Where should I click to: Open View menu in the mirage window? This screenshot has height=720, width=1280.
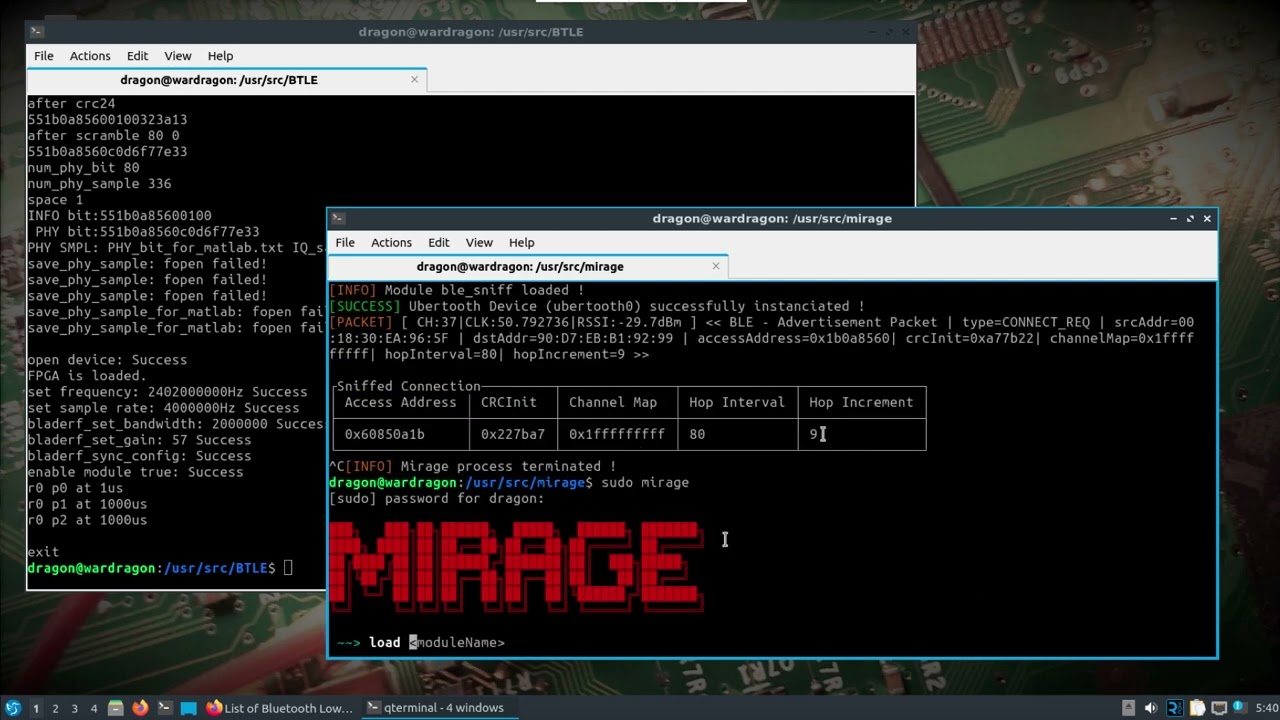coord(479,242)
